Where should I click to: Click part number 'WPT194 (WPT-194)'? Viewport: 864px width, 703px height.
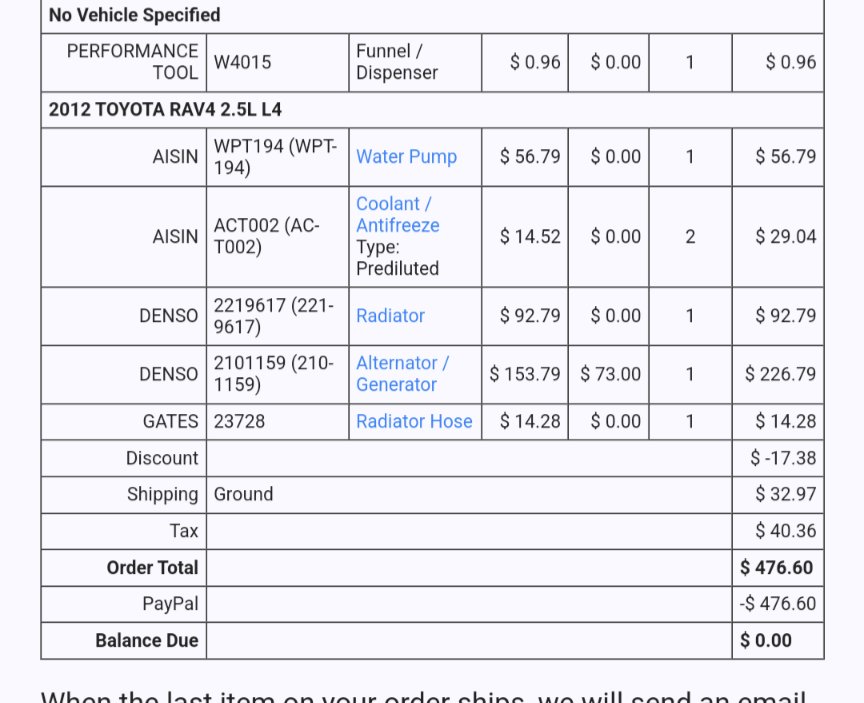point(275,156)
